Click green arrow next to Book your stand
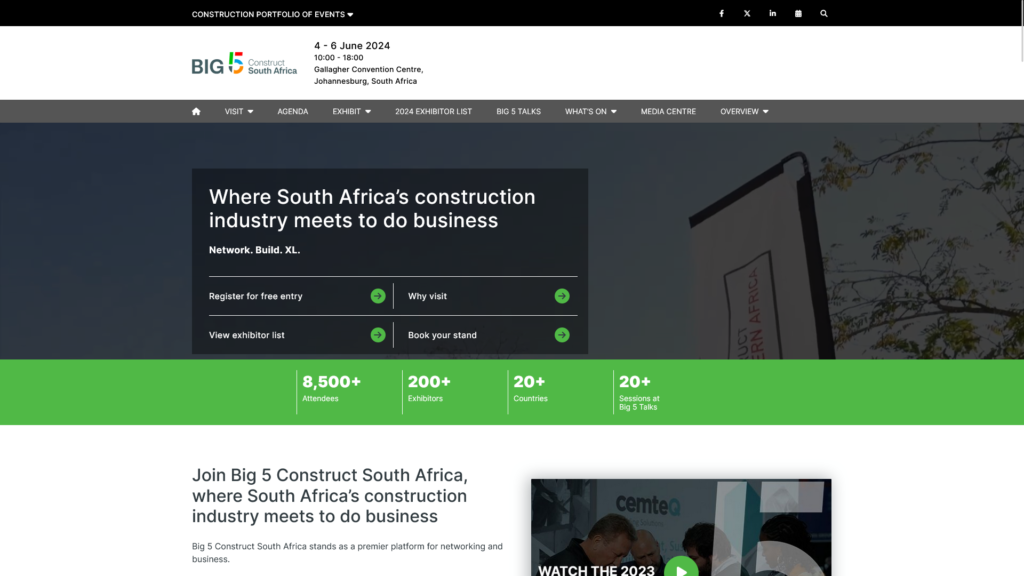The image size is (1024, 576). pos(562,335)
